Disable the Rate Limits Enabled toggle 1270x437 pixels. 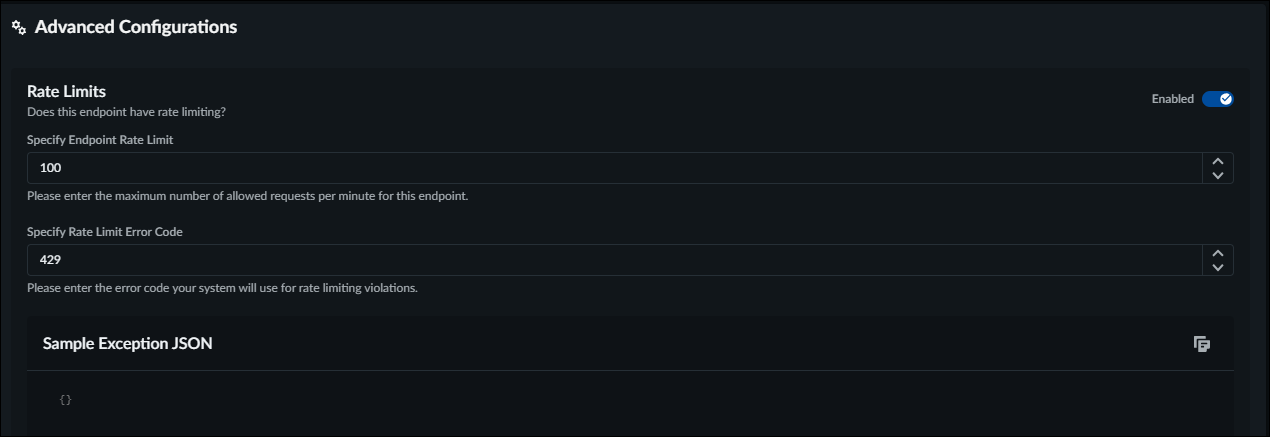1217,99
